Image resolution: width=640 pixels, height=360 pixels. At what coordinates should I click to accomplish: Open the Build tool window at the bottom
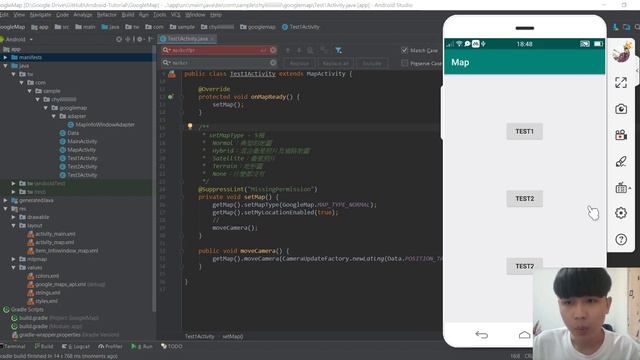44,346
